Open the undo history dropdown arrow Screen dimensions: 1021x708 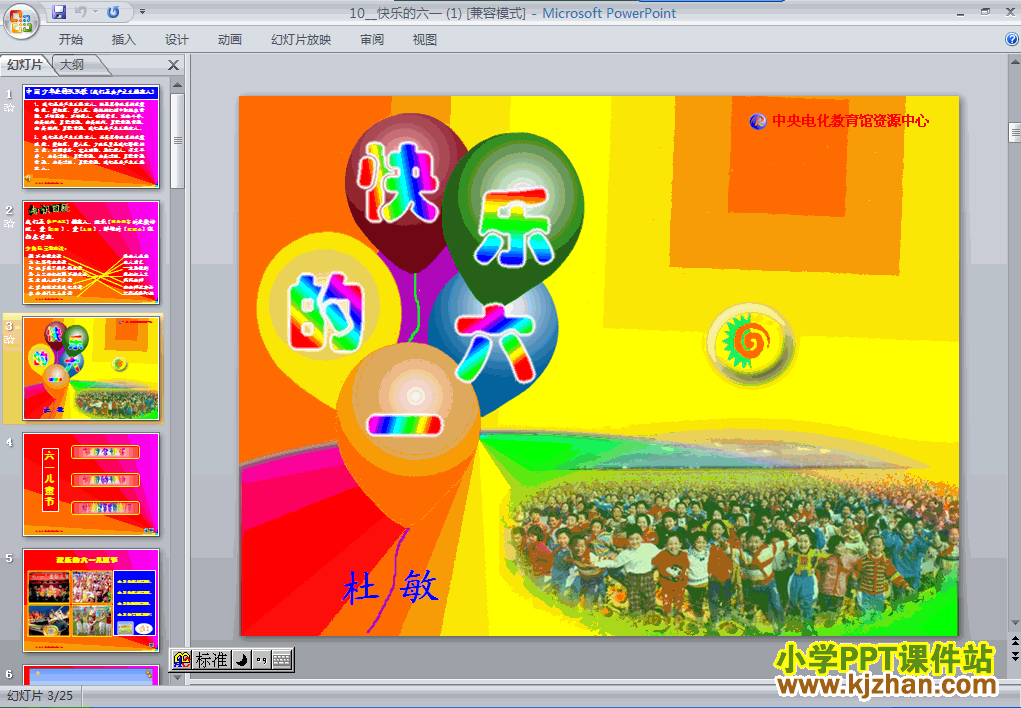tap(95, 12)
